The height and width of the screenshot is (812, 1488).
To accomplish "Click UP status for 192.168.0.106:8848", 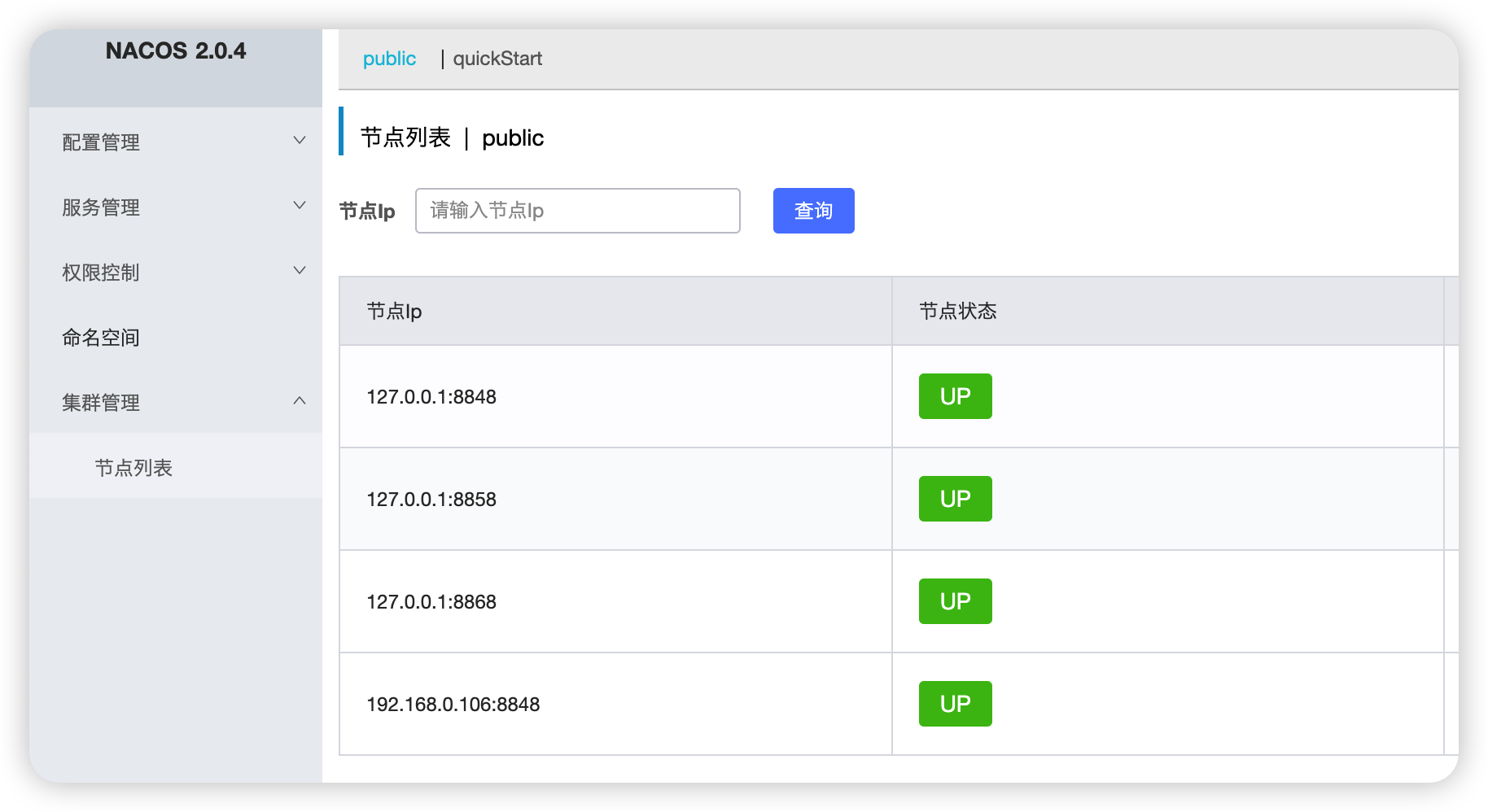I will [955, 704].
